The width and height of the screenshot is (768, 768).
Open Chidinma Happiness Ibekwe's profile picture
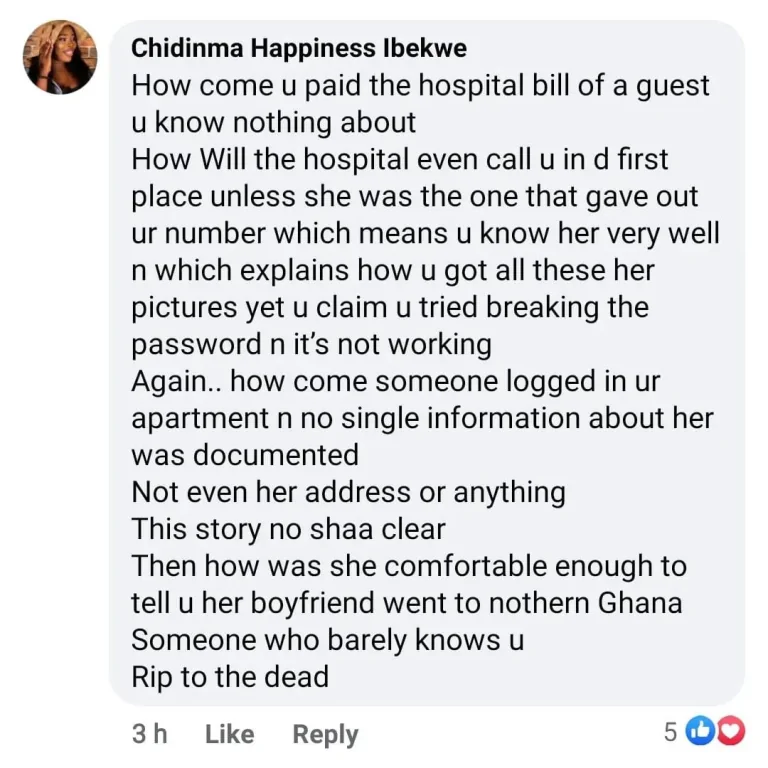60,56
